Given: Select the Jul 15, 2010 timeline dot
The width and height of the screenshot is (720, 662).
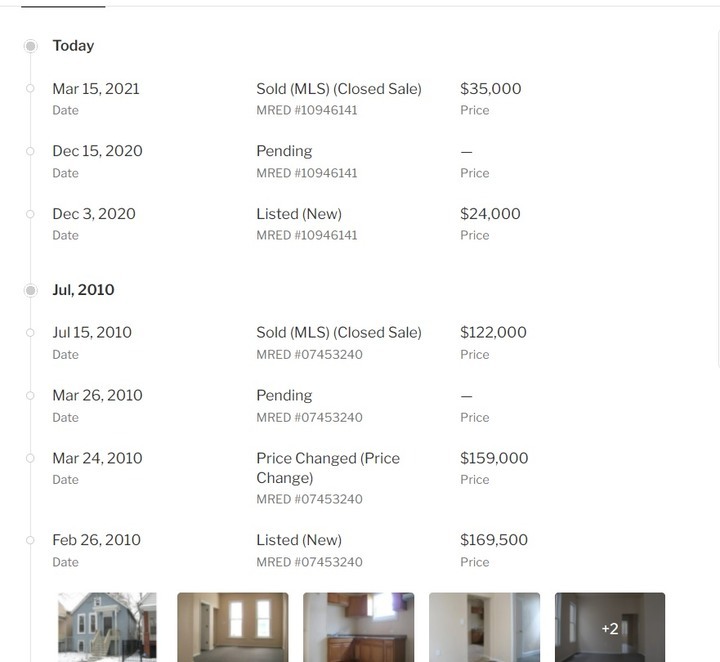Looking at the screenshot, I should (x=31, y=333).
